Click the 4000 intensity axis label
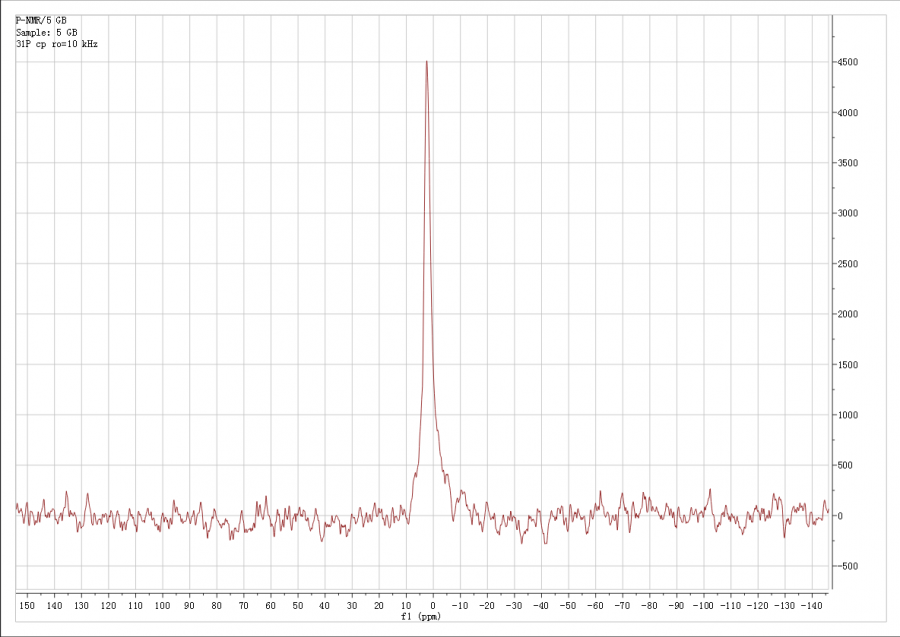Image resolution: width=900 pixels, height=637 pixels. 848,112
